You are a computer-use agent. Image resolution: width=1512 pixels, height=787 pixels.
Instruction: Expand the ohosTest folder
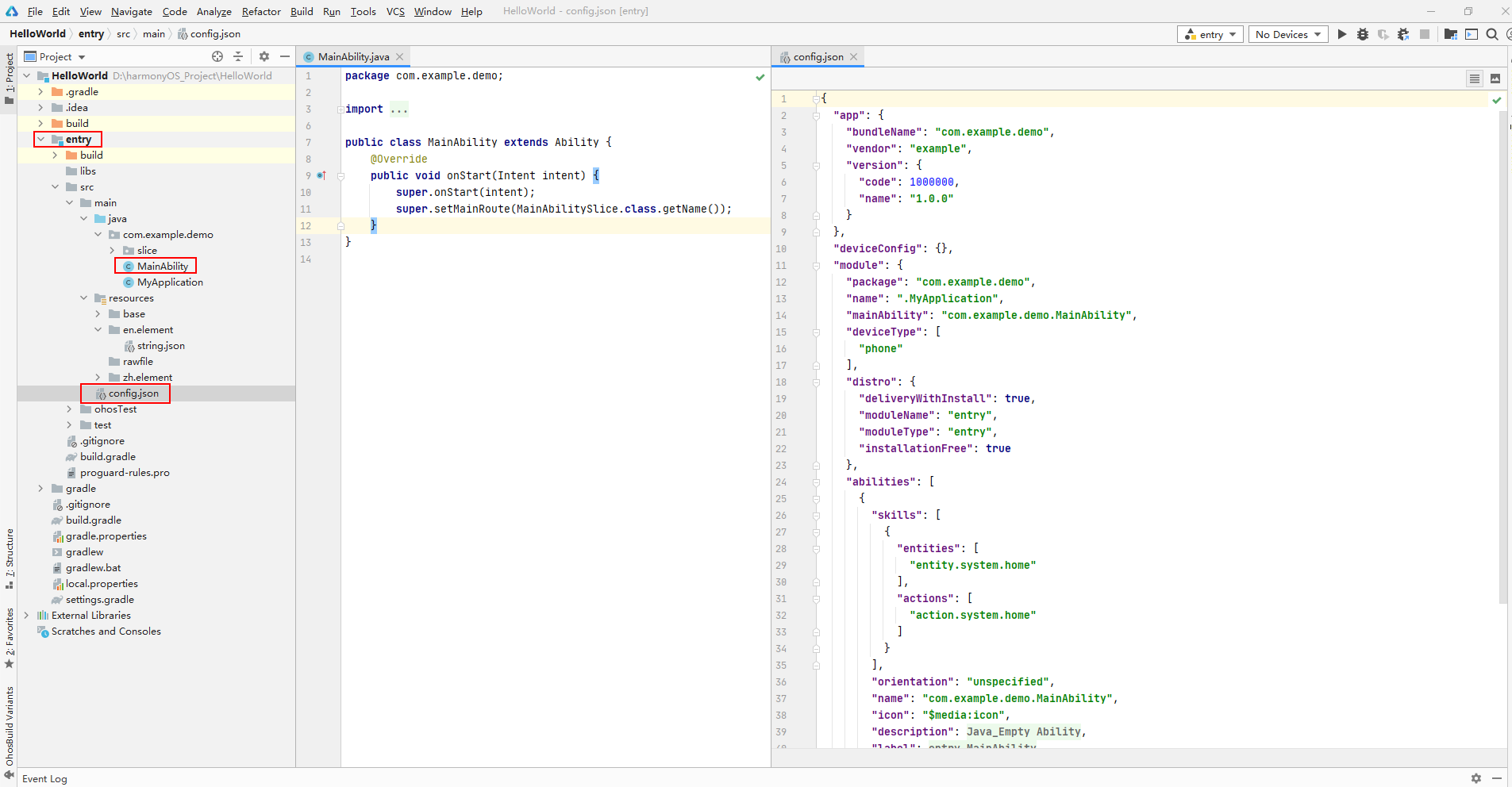(69, 409)
